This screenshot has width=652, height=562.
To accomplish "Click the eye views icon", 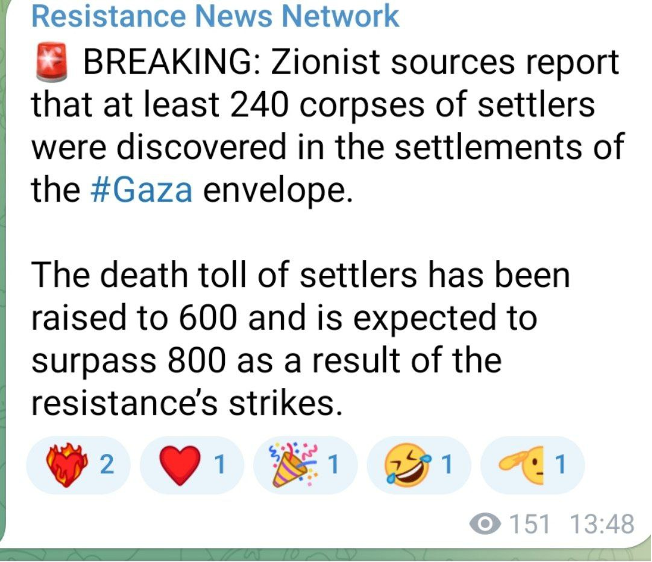I will pyautogui.click(x=485, y=524).
